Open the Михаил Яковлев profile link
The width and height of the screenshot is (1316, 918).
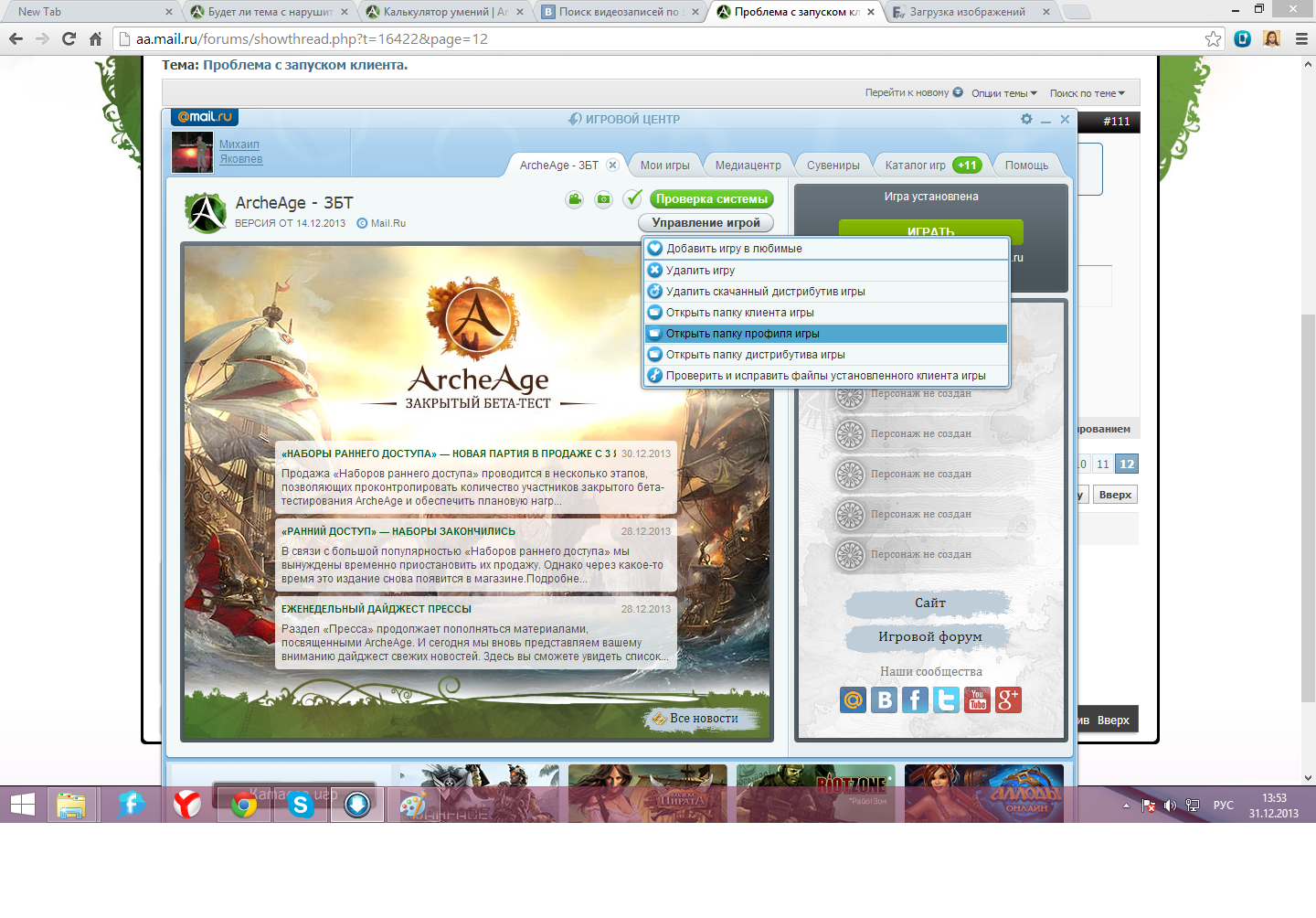click(240, 152)
